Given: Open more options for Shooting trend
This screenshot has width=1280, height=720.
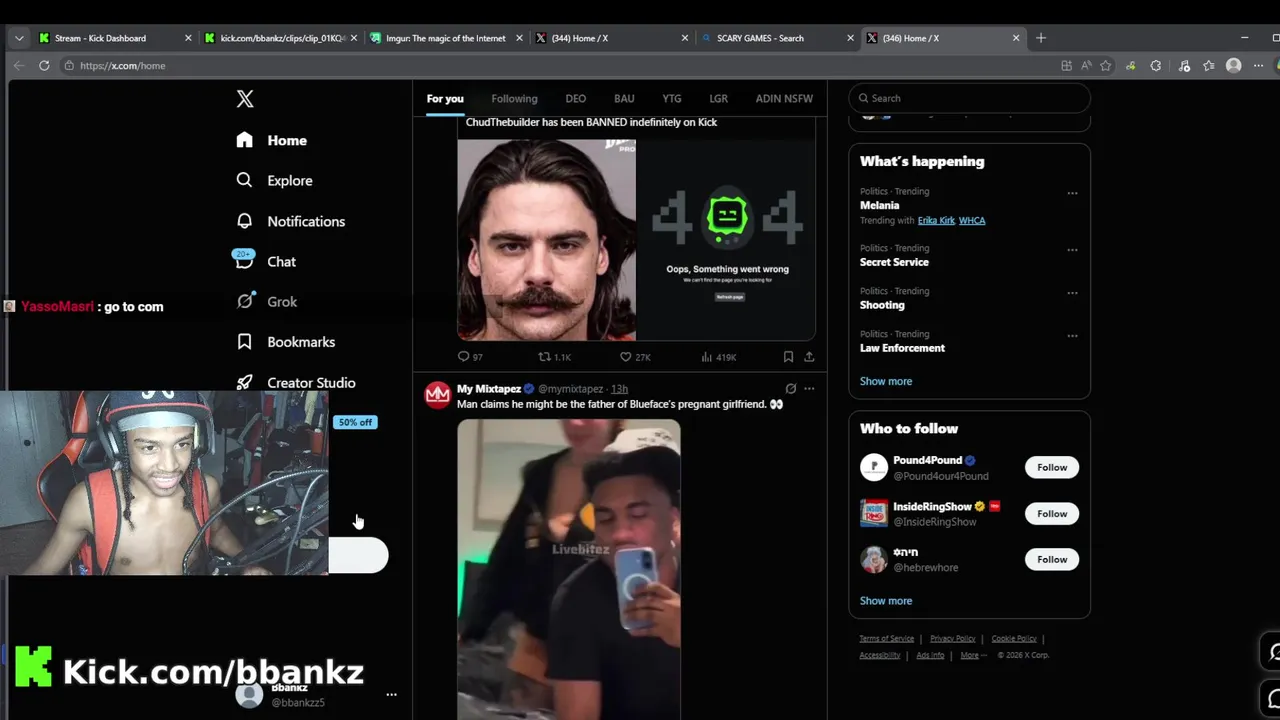Looking at the screenshot, I should [1072, 293].
